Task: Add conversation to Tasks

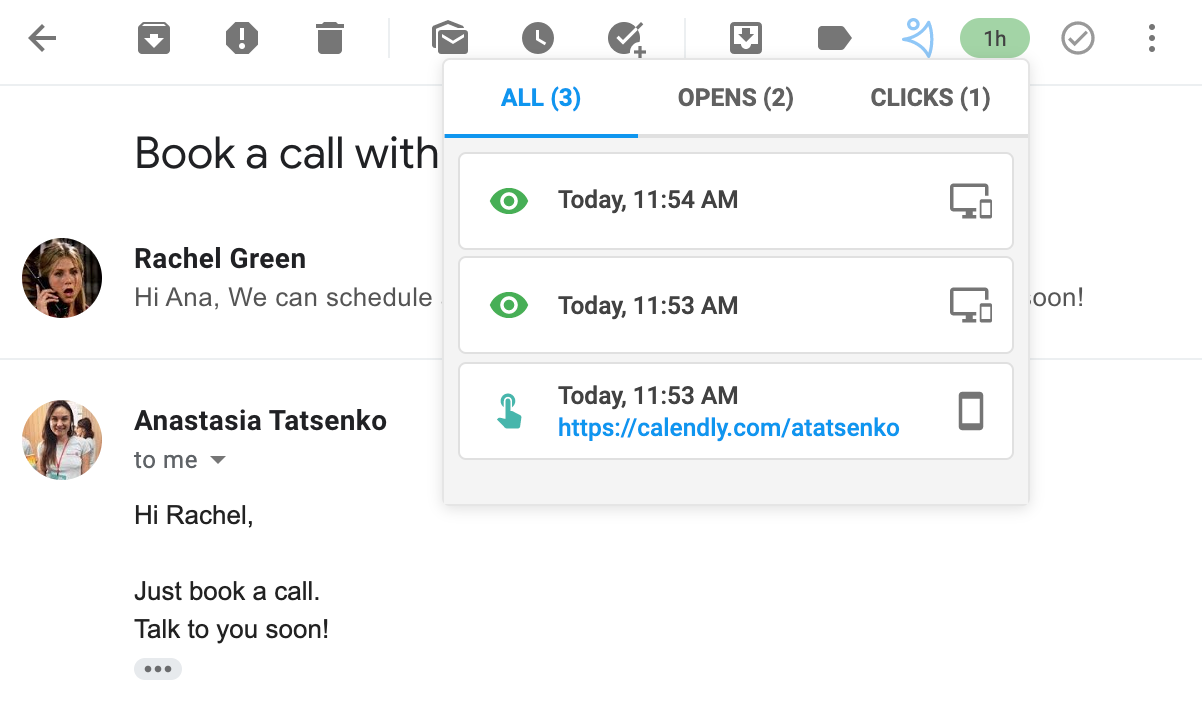Action: [x=626, y=39]
